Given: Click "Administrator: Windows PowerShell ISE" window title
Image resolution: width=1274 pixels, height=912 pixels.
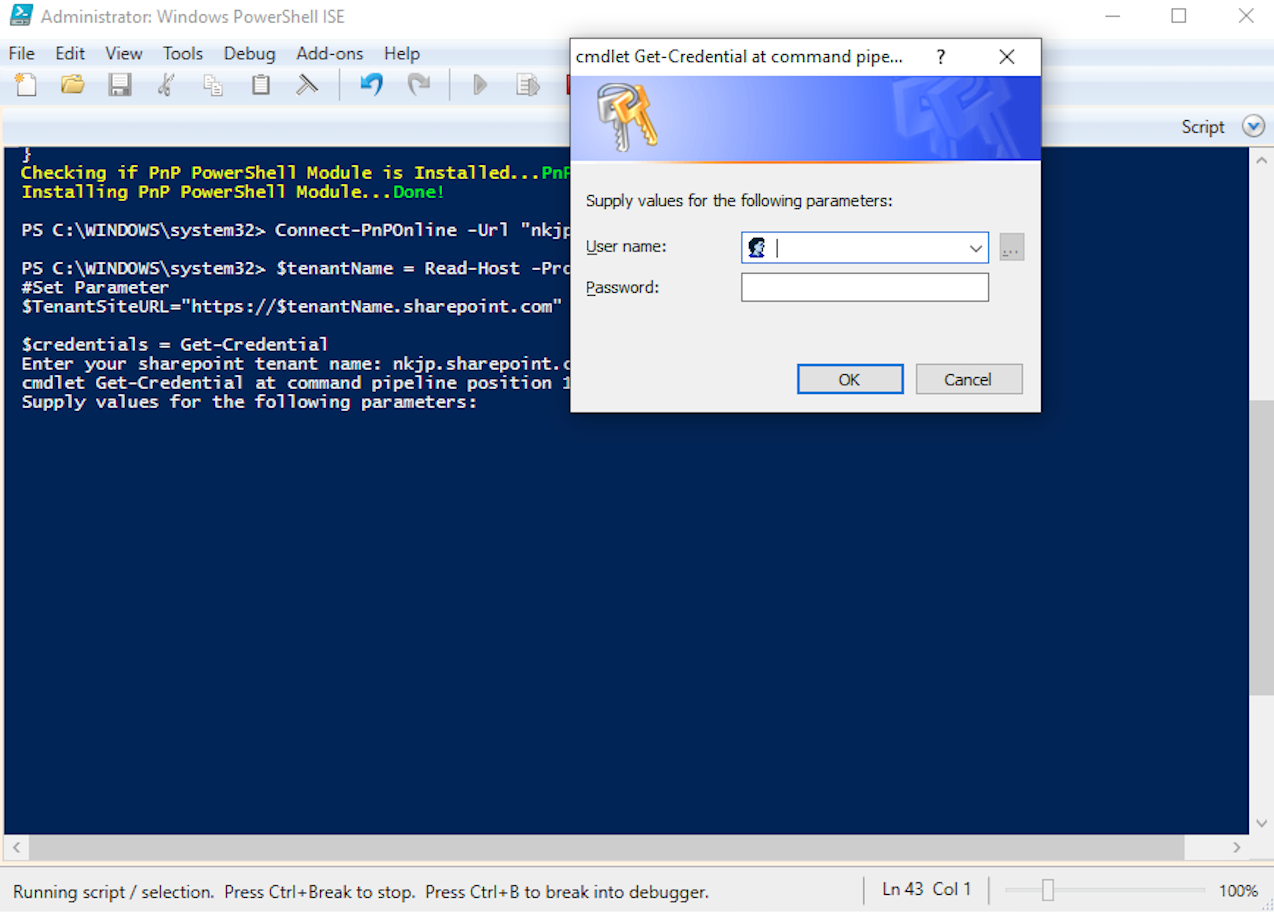Looking at the screenshot, I should pyautogui.click(x=193, y=17).
